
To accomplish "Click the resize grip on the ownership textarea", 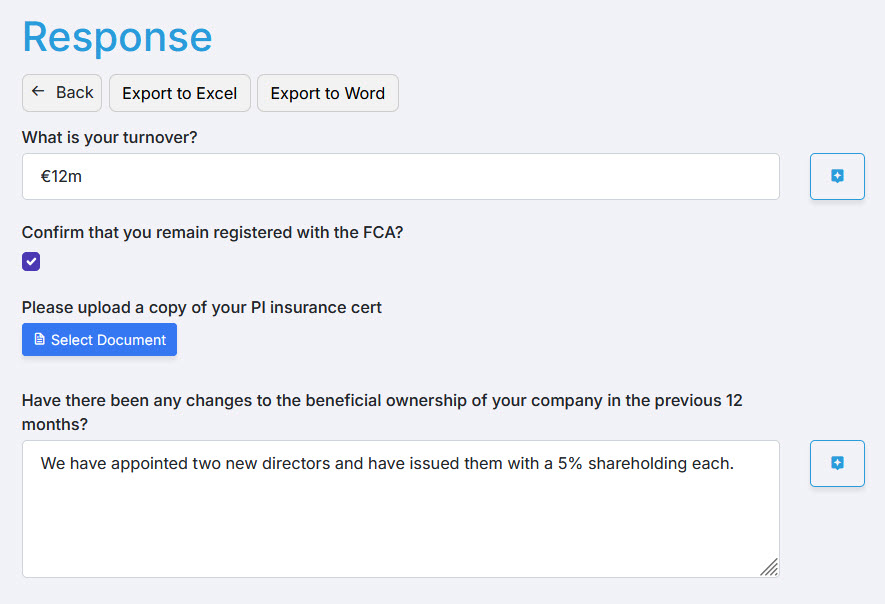I will point(768,567).
